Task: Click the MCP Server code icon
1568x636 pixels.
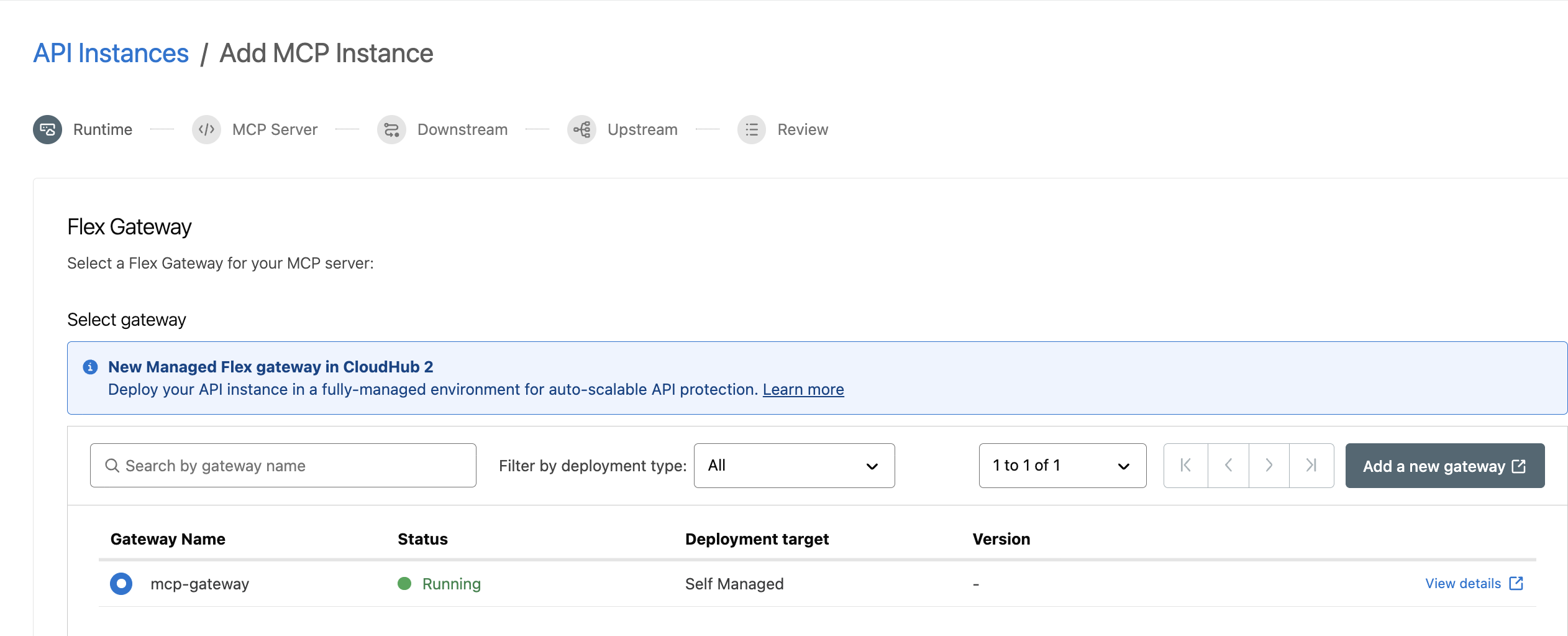Action: (206, 129)
